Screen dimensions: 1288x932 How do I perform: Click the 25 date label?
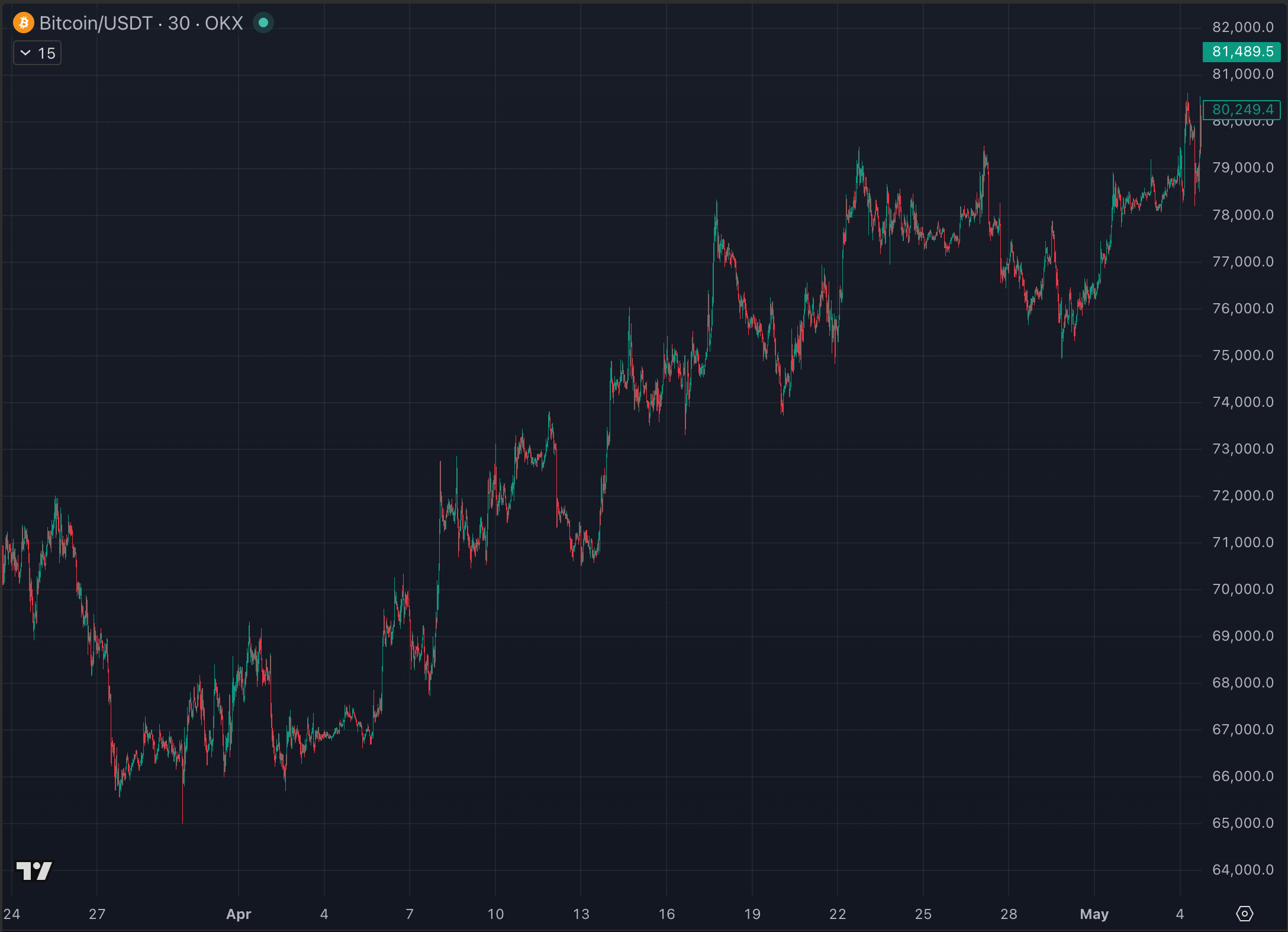click(x=923, y=914)
